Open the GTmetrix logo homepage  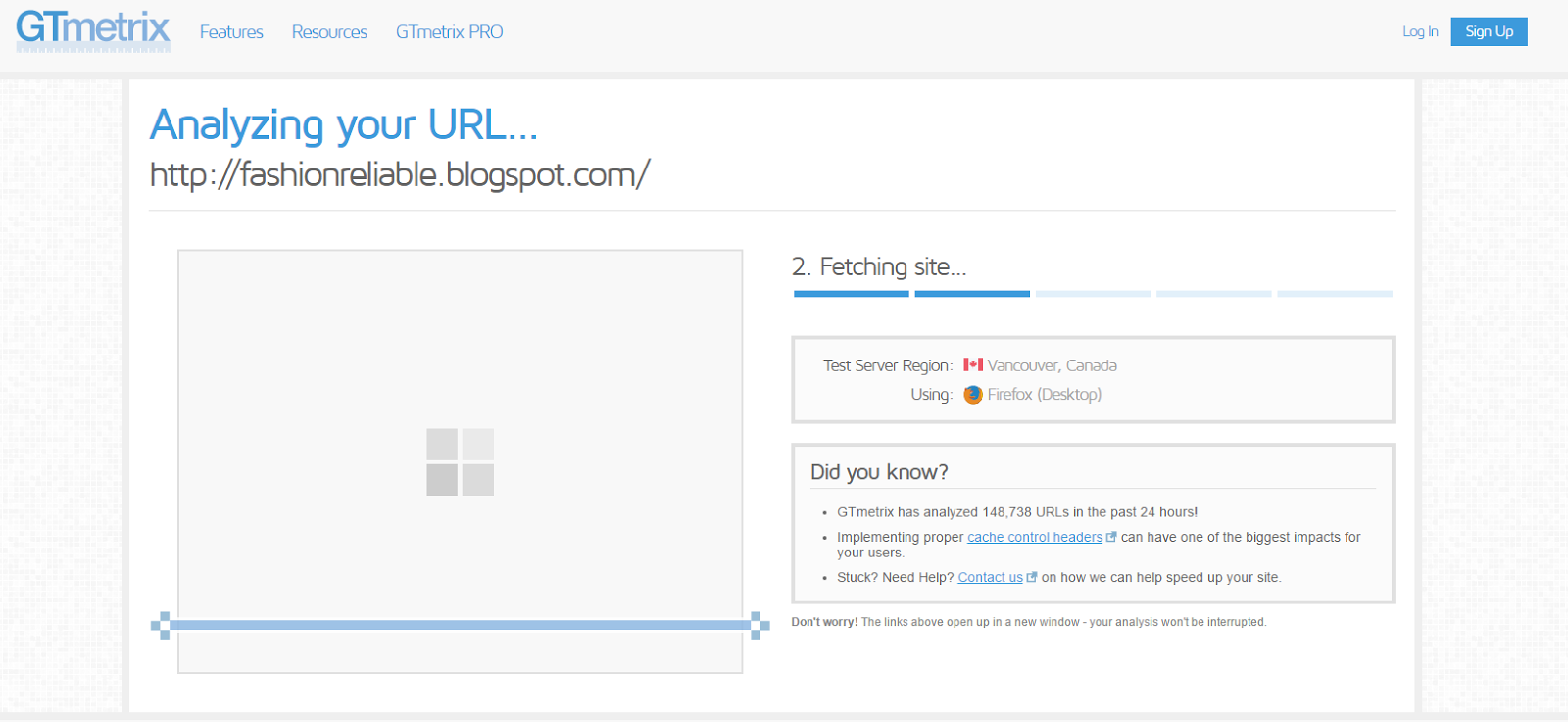coord(93,30)
